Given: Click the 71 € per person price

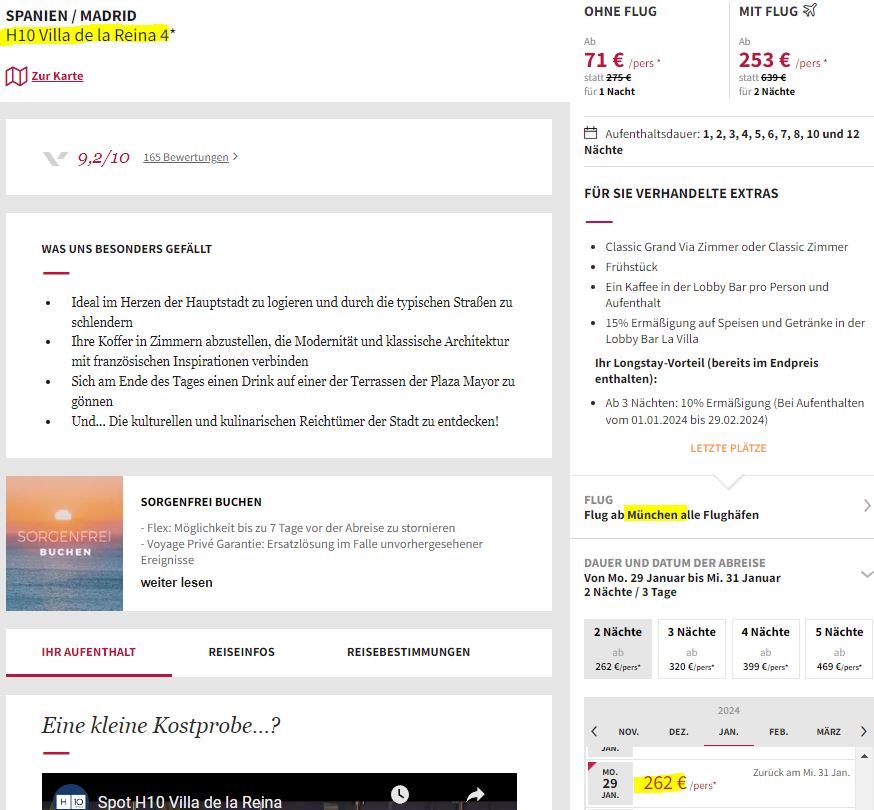Looking at the screenshot, I should coord(604,60).
